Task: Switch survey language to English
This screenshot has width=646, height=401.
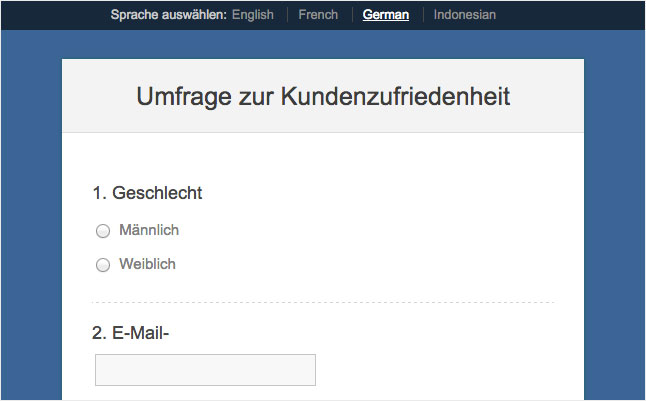Action: [252, 15]
